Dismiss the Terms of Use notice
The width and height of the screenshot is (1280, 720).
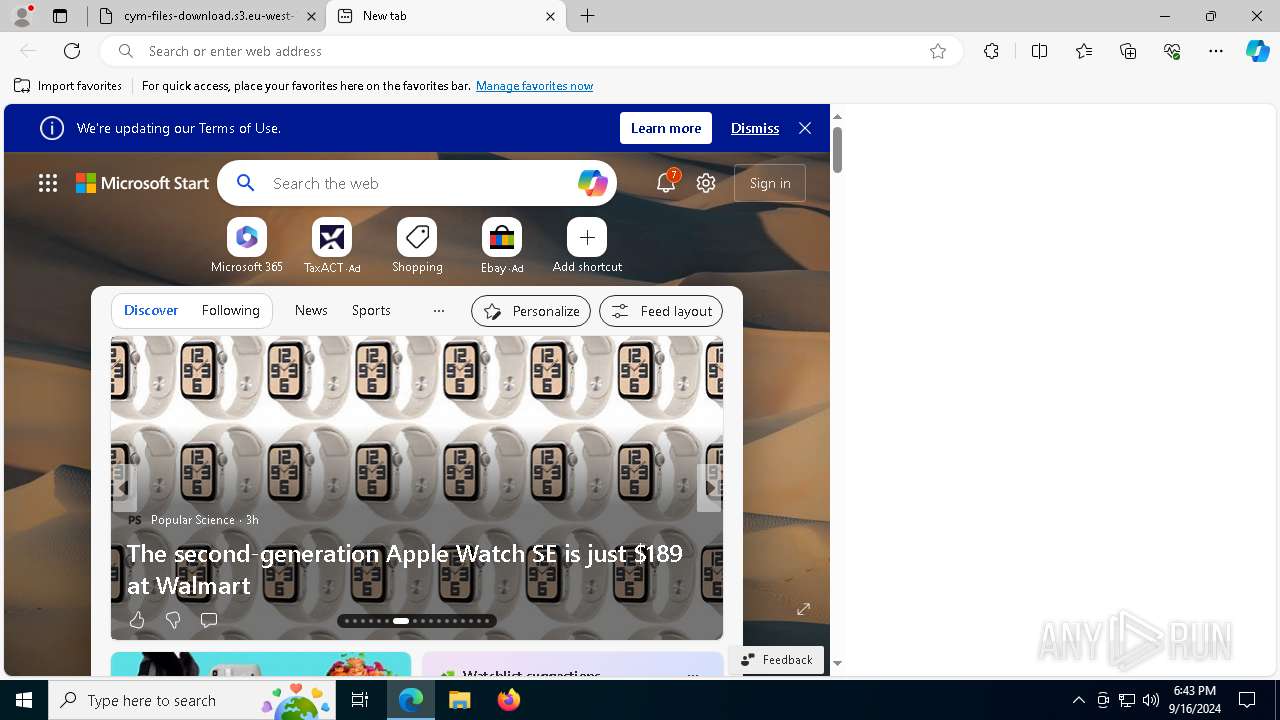click(x=755, y=128)
